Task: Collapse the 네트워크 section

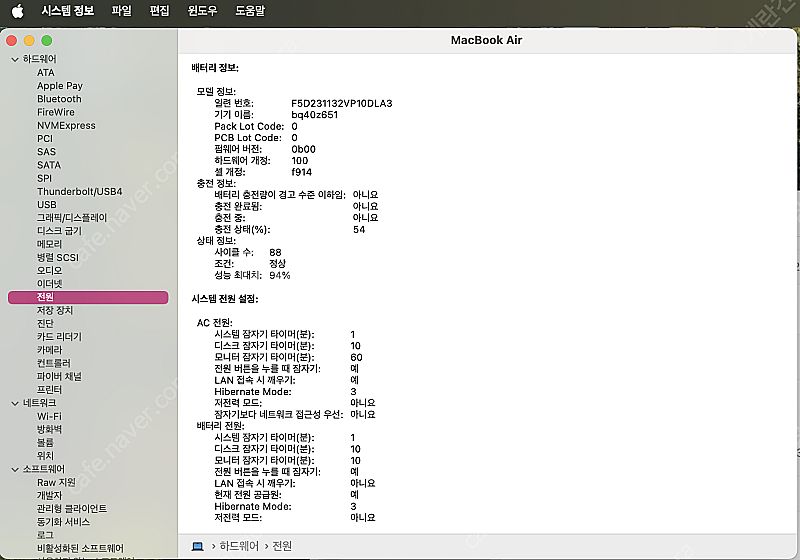Action: coord(15,403)
